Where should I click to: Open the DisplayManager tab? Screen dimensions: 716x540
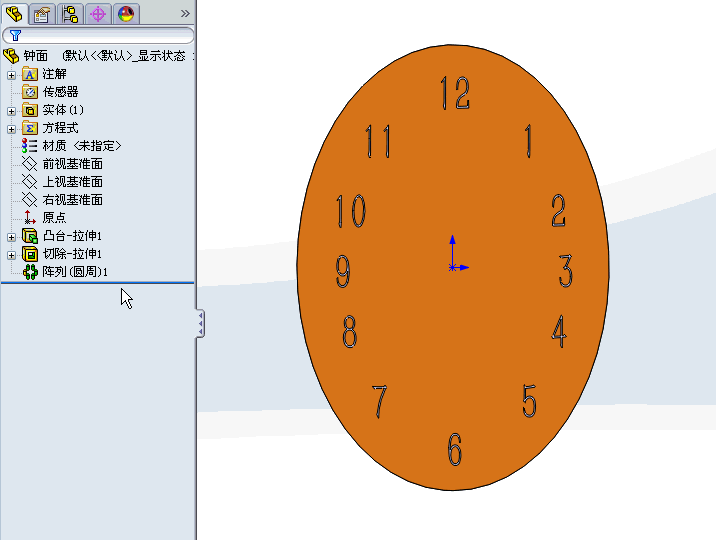pyautogui.click(x=125, y=13)
